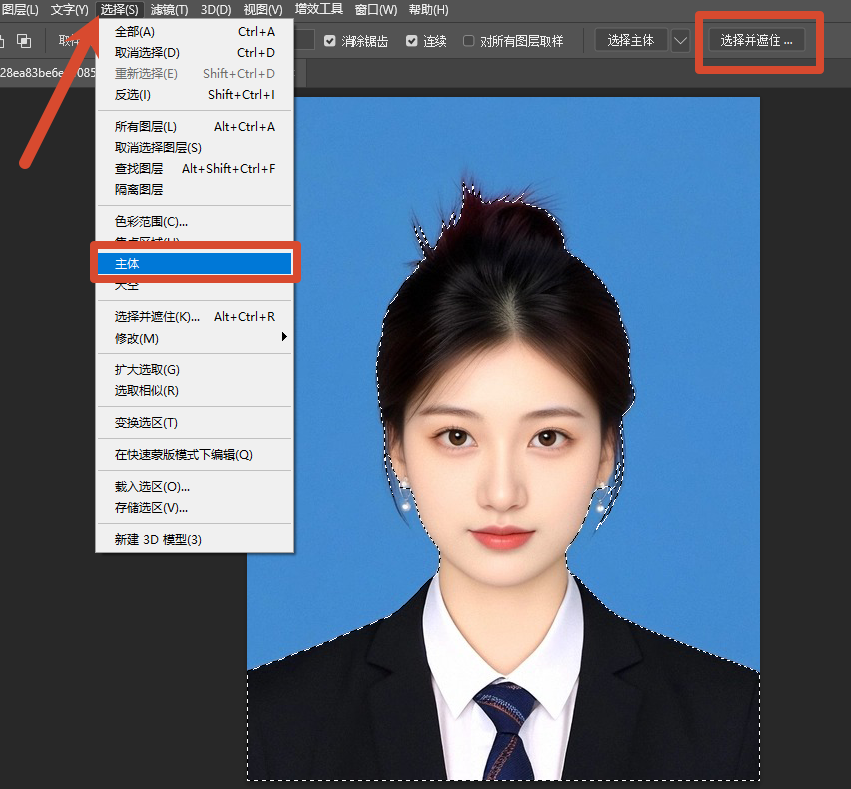
Task: Choose 变换选区(T) menu item
Action: point(195,423)
